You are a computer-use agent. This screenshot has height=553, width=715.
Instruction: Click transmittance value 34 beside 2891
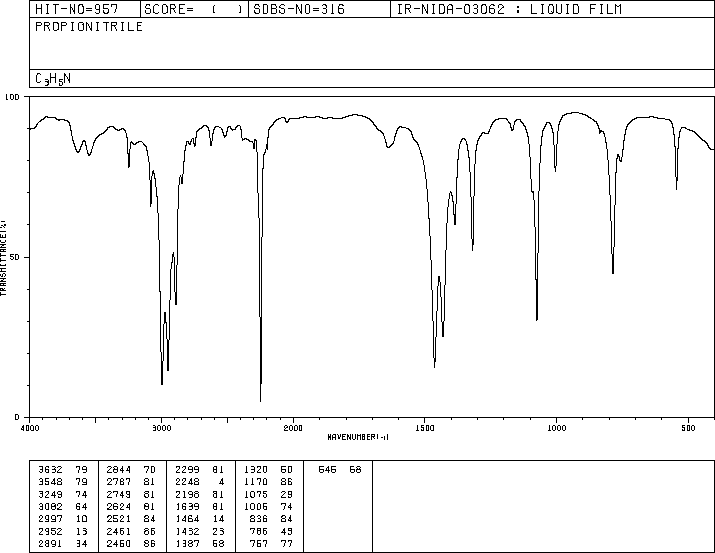point(82,543)
